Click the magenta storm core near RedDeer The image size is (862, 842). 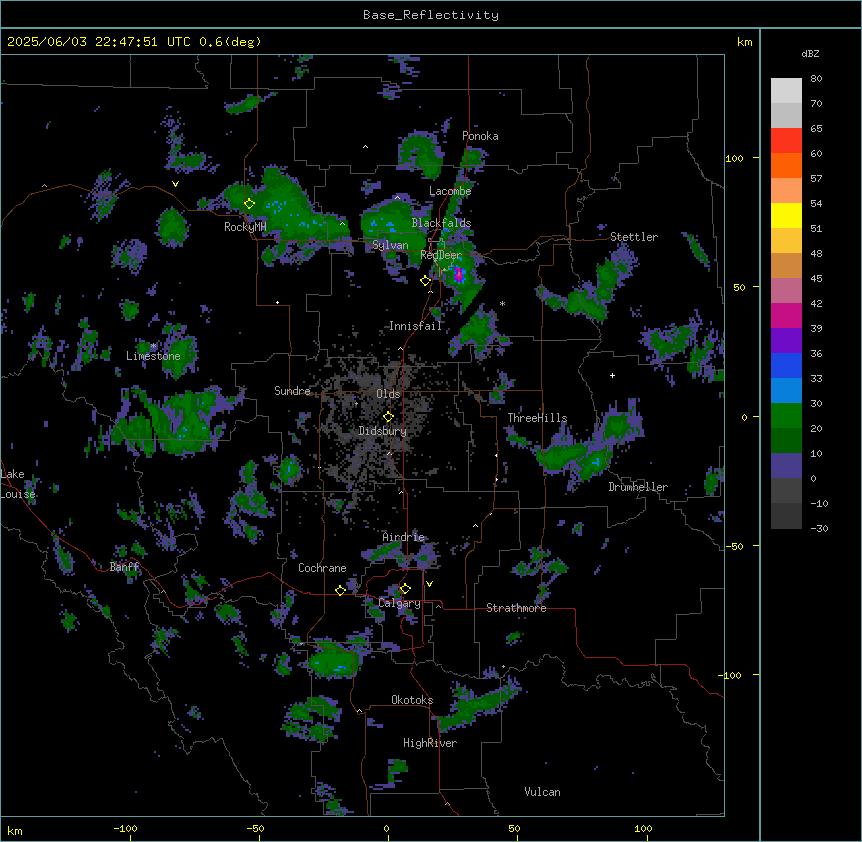458,274
